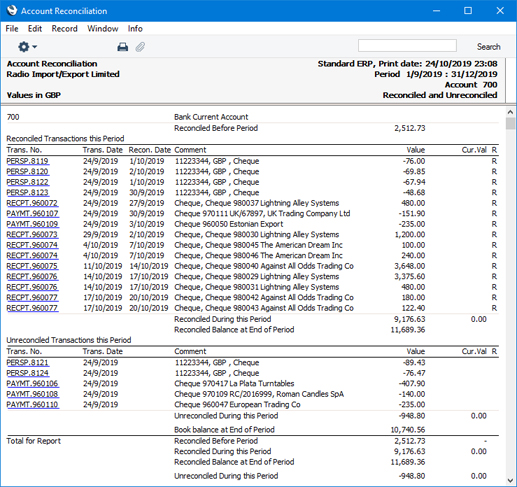The width and height of the screenshot is (517, 487).
Task: Open RECPT.960074 for Cheque 980045
Action: coord(32,245)
